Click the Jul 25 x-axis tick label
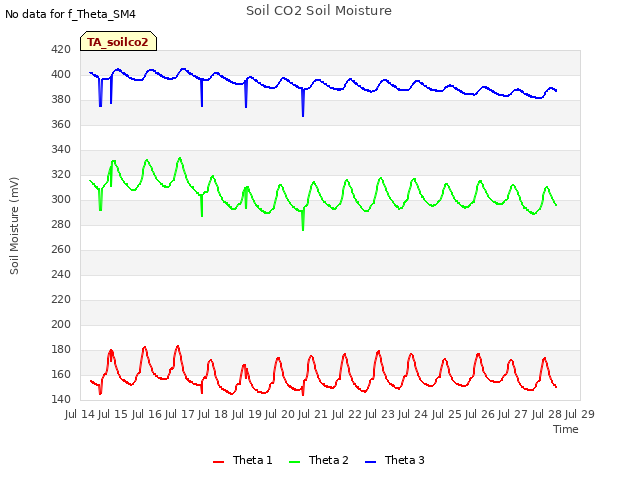Viewport: 640px width, 480px height. tap(448, 414)
